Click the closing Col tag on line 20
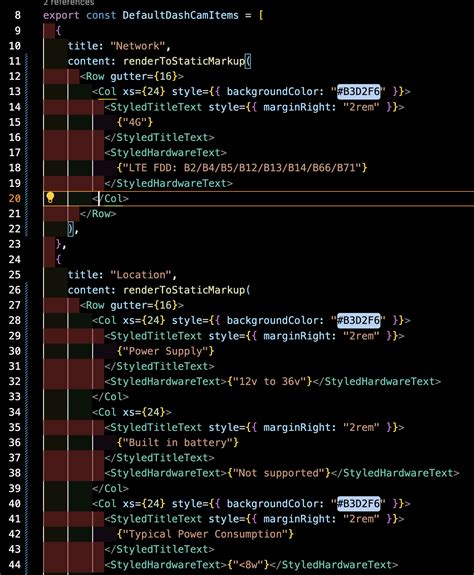The width and height of the screenshot is (474, 575). pos(110,198)
